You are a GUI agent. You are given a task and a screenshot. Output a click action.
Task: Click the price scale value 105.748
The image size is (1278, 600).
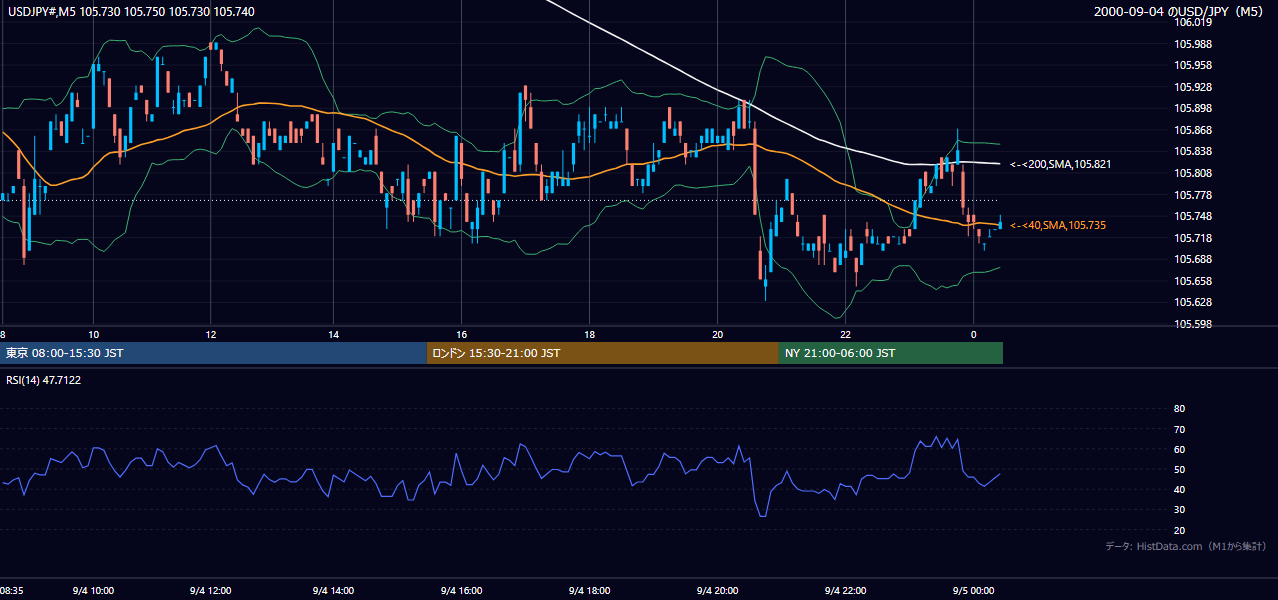tap(1192, 216)
